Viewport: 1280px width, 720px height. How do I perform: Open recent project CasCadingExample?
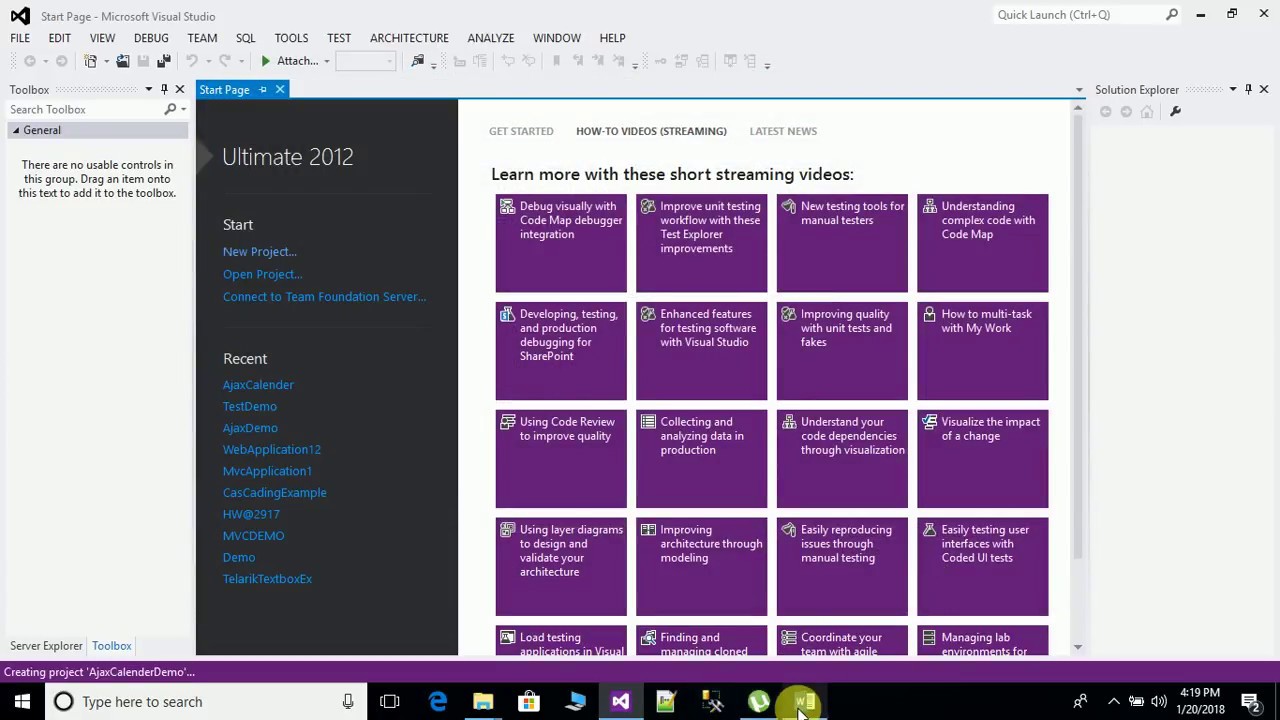click(275, 493)
